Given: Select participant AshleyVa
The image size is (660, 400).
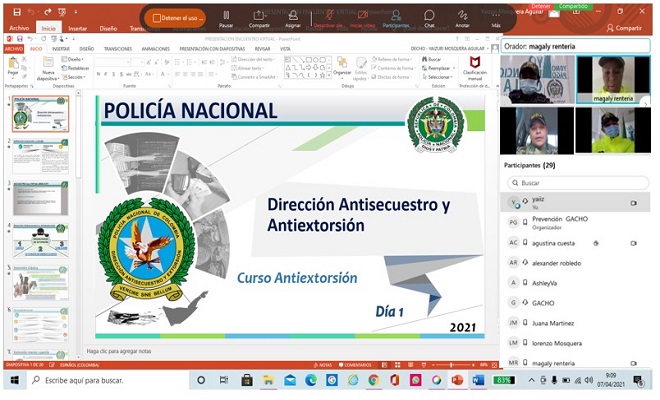Looking at the screenshot, I should pos(575,283).
